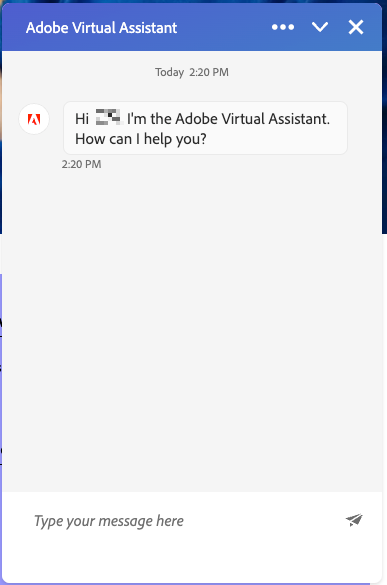Click the '2:20 PM' message time
The image size is (387, 585).
(81, 164)
